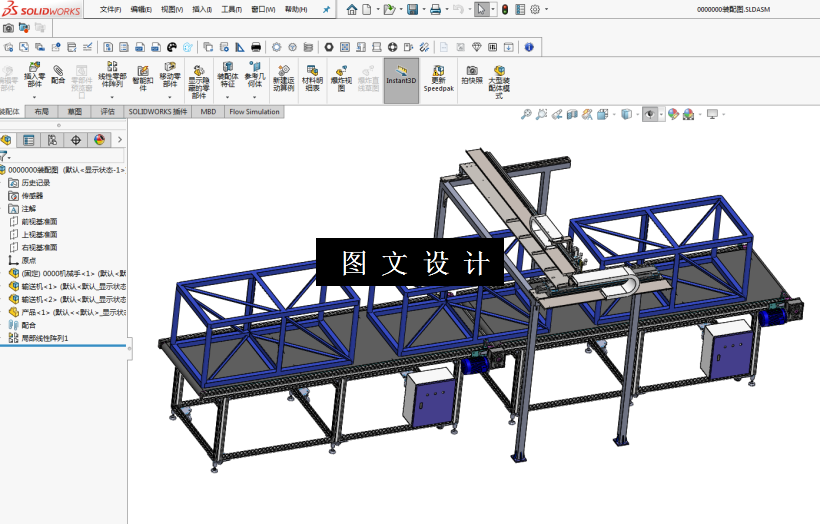
Task: Open the 工具(T) menu
Action: tap(231, 9)
